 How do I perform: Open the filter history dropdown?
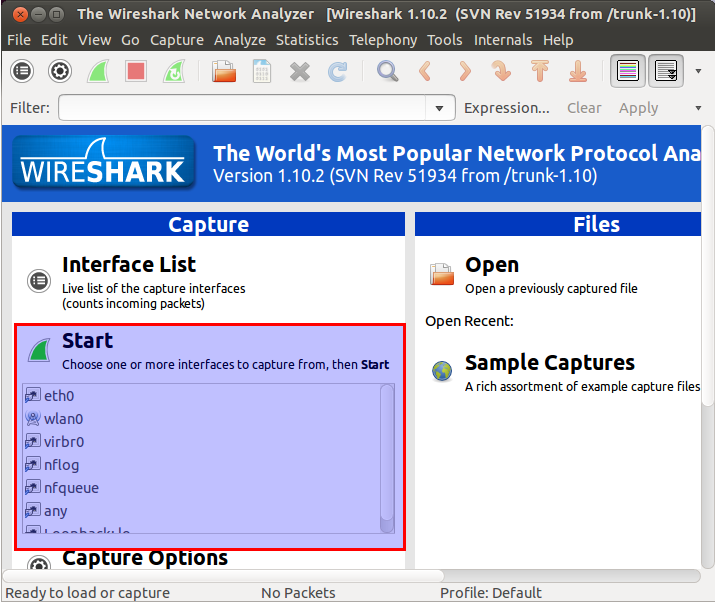click(440, 108)
